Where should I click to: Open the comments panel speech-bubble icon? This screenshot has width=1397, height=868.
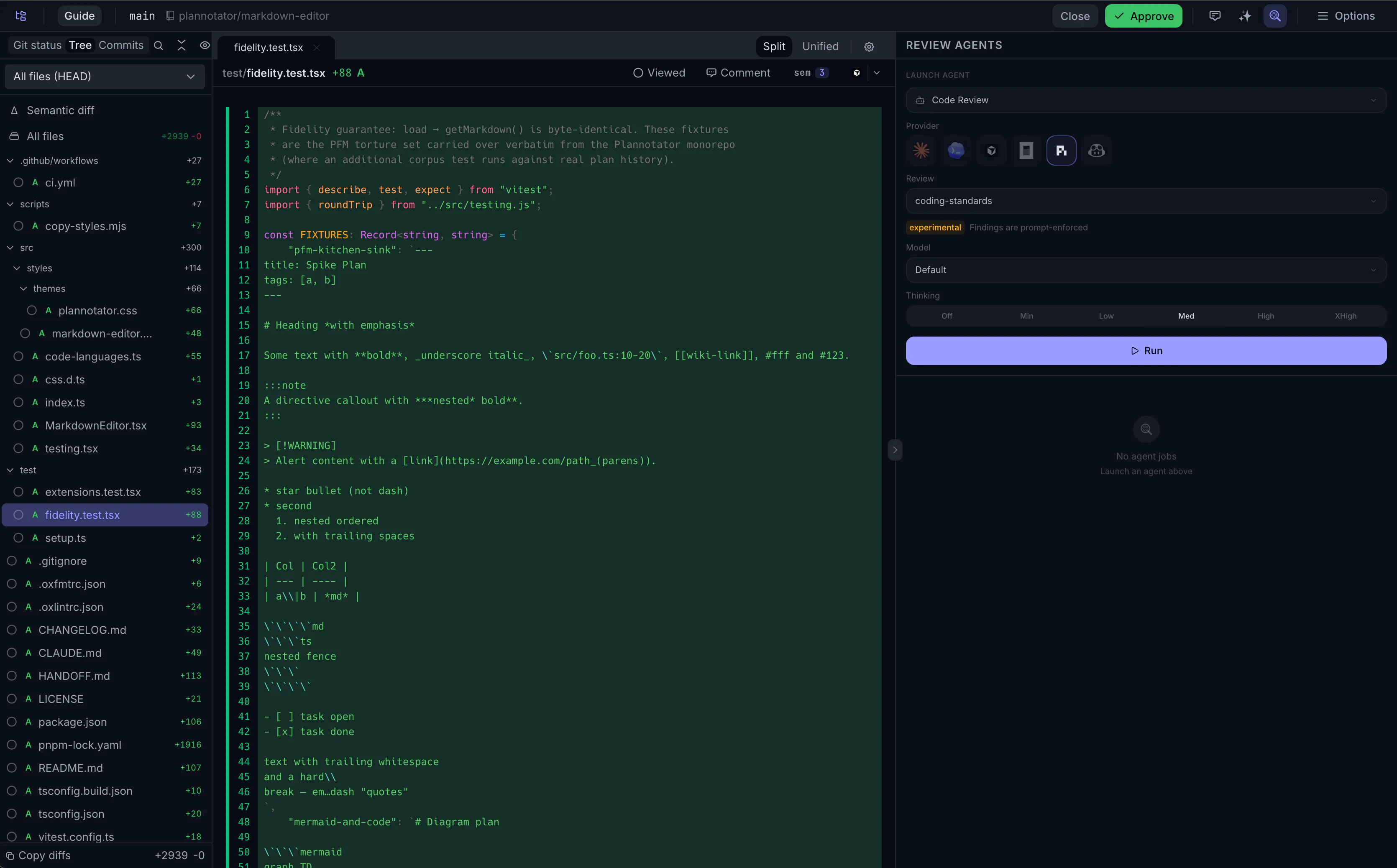[1215, 15]
